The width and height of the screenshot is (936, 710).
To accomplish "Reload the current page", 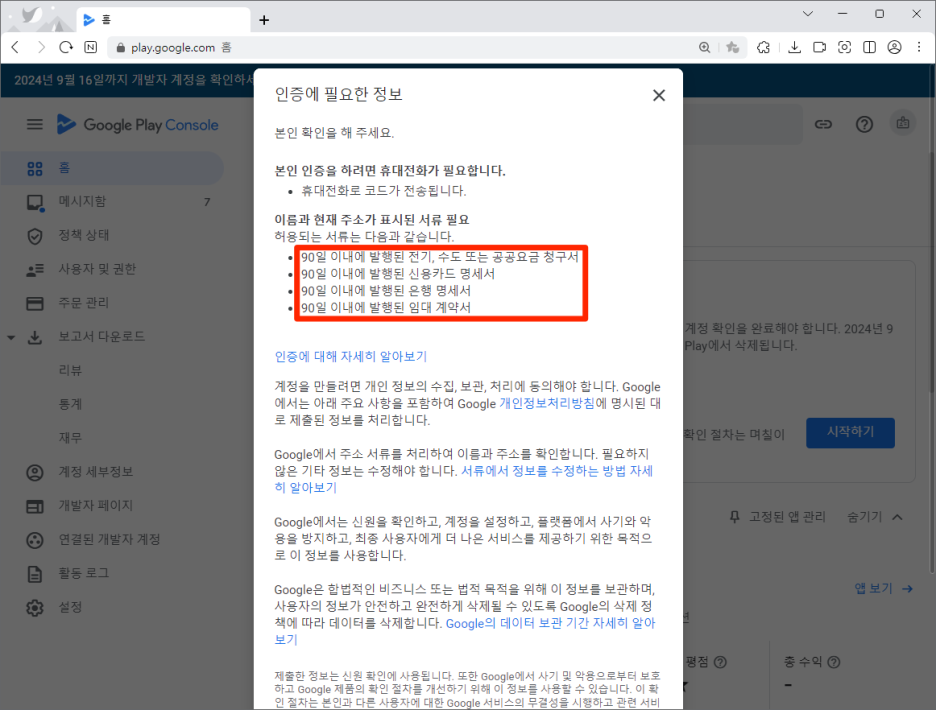I will pyautogui.click(x=66, y=47).
